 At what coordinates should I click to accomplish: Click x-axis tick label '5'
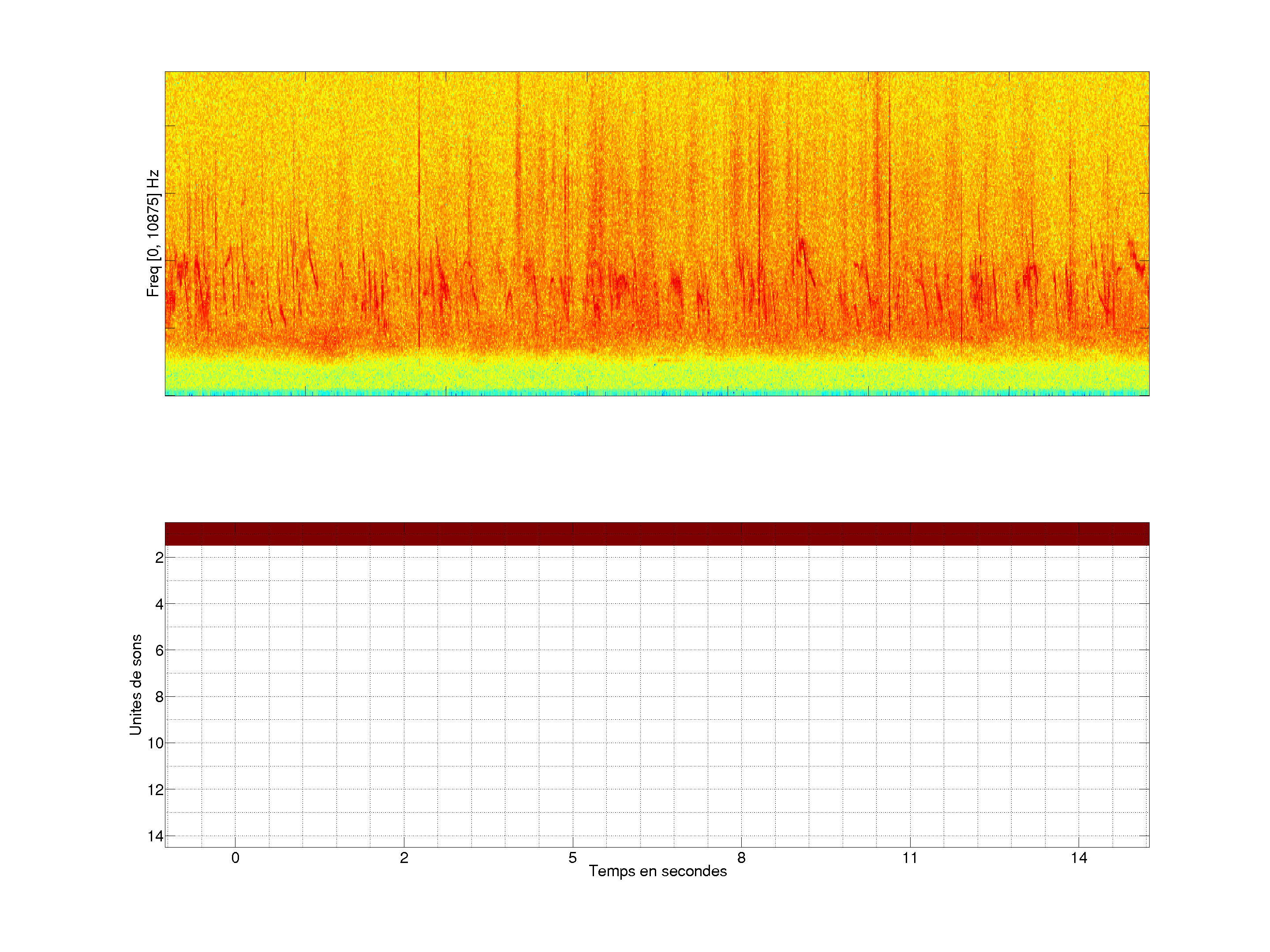pyautogui.click(x=572, y=858)
